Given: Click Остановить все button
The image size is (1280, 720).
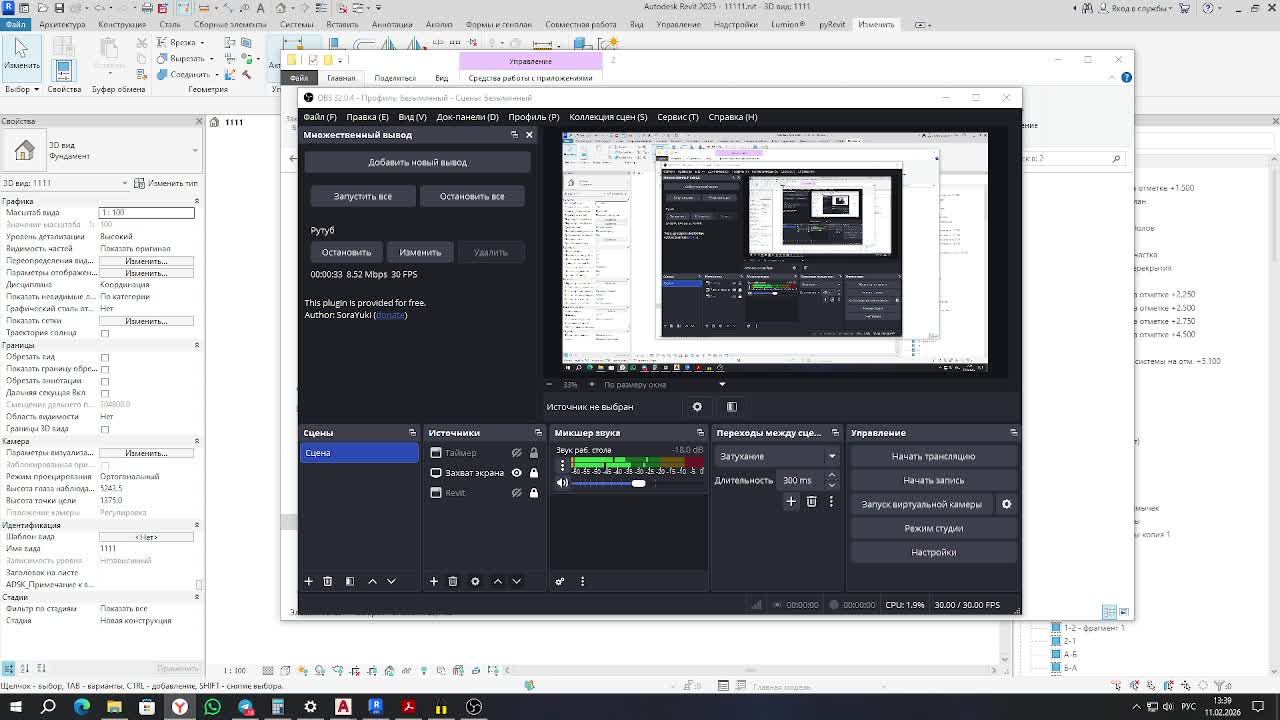Looking at the screenshot, I should (472, 196).
